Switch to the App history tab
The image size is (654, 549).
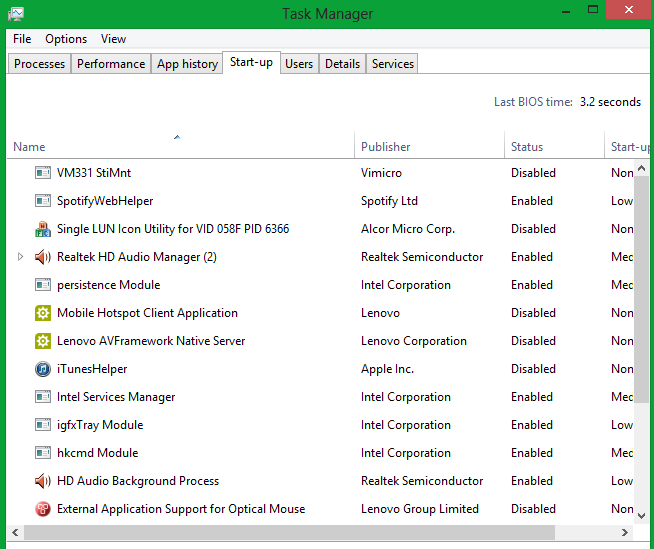(187, 64)
